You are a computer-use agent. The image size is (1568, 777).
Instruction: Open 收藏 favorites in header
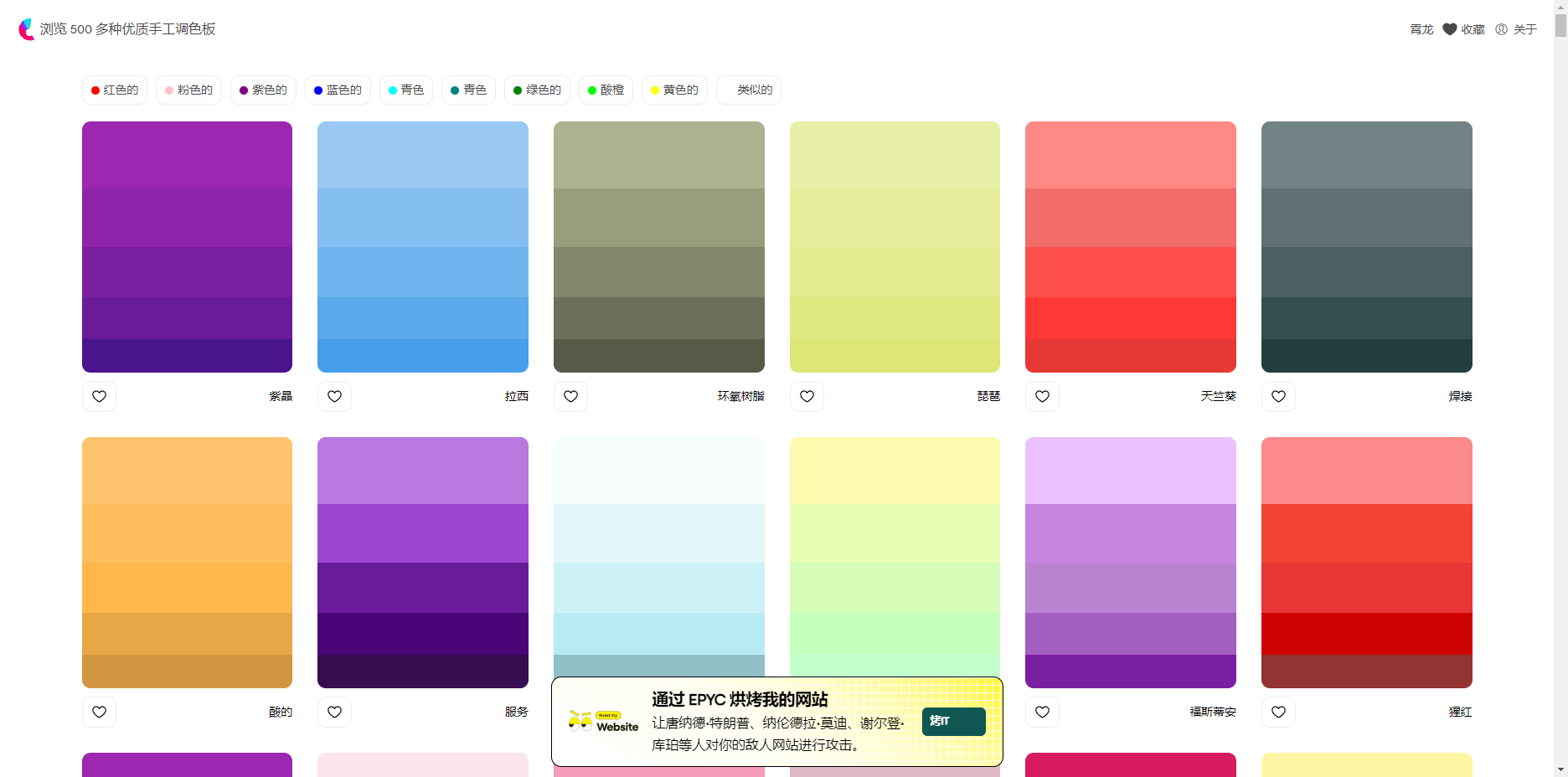1463,29
